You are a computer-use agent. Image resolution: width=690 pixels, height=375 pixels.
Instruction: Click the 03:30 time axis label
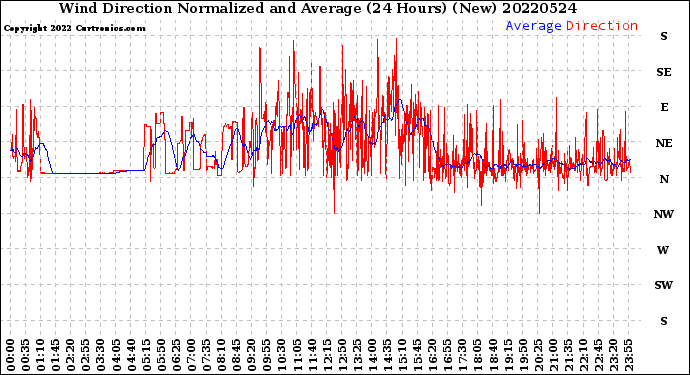click(x=101, y=355)
